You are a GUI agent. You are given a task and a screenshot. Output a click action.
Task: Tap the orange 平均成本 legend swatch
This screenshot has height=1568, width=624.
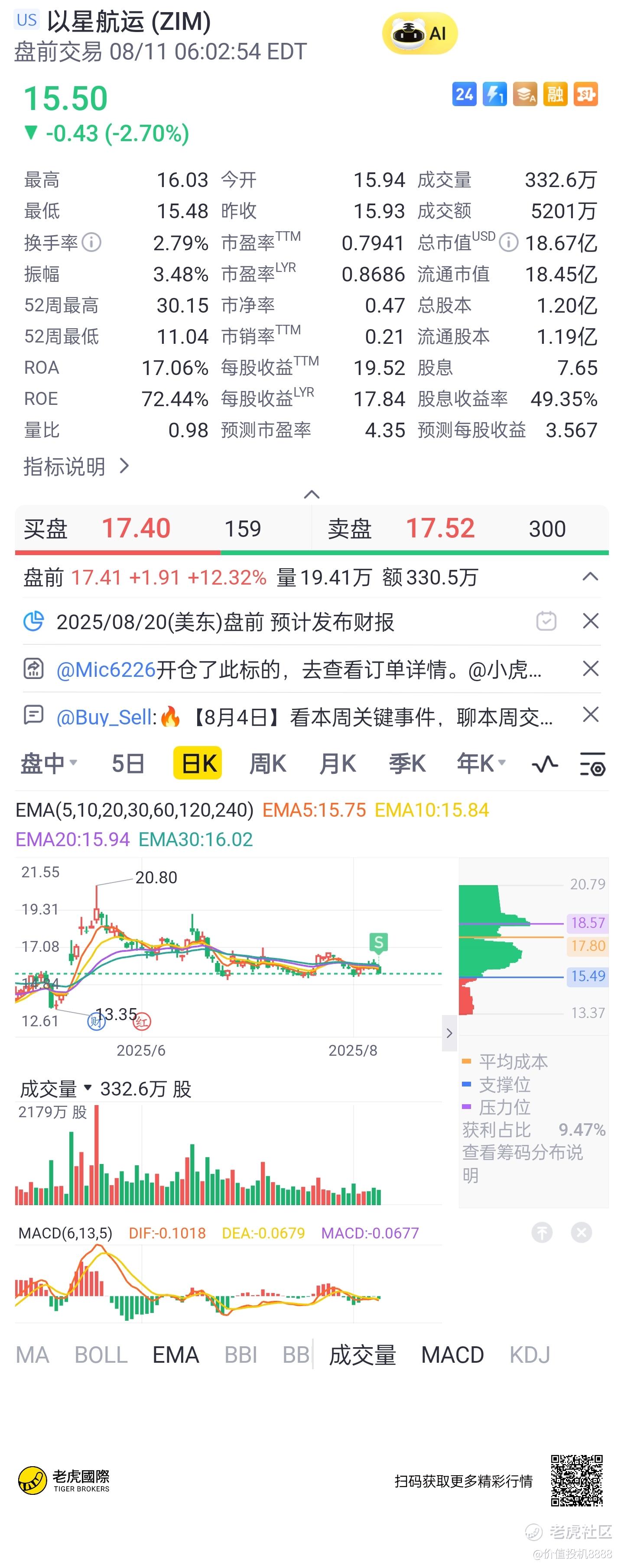467,1061
